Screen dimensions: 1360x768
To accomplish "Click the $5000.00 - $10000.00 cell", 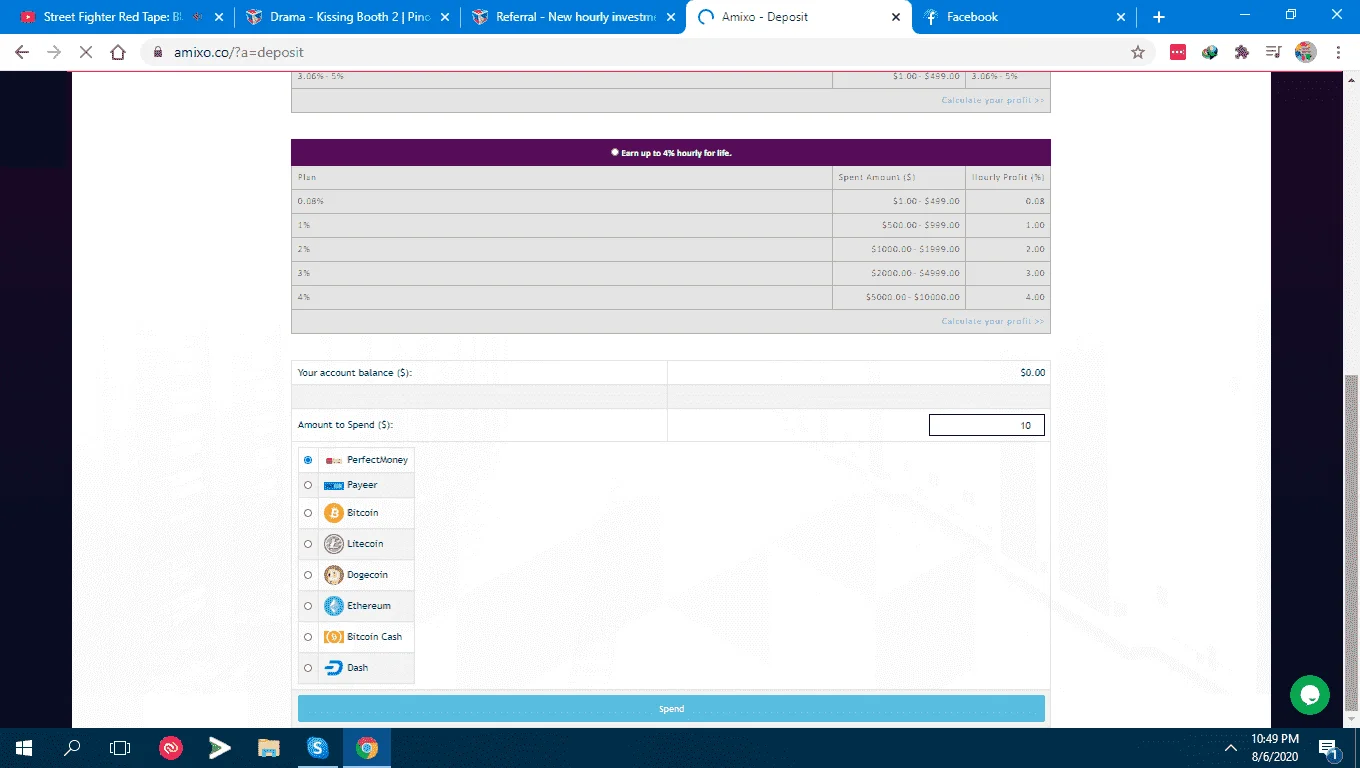I will [x=899, y=297].
